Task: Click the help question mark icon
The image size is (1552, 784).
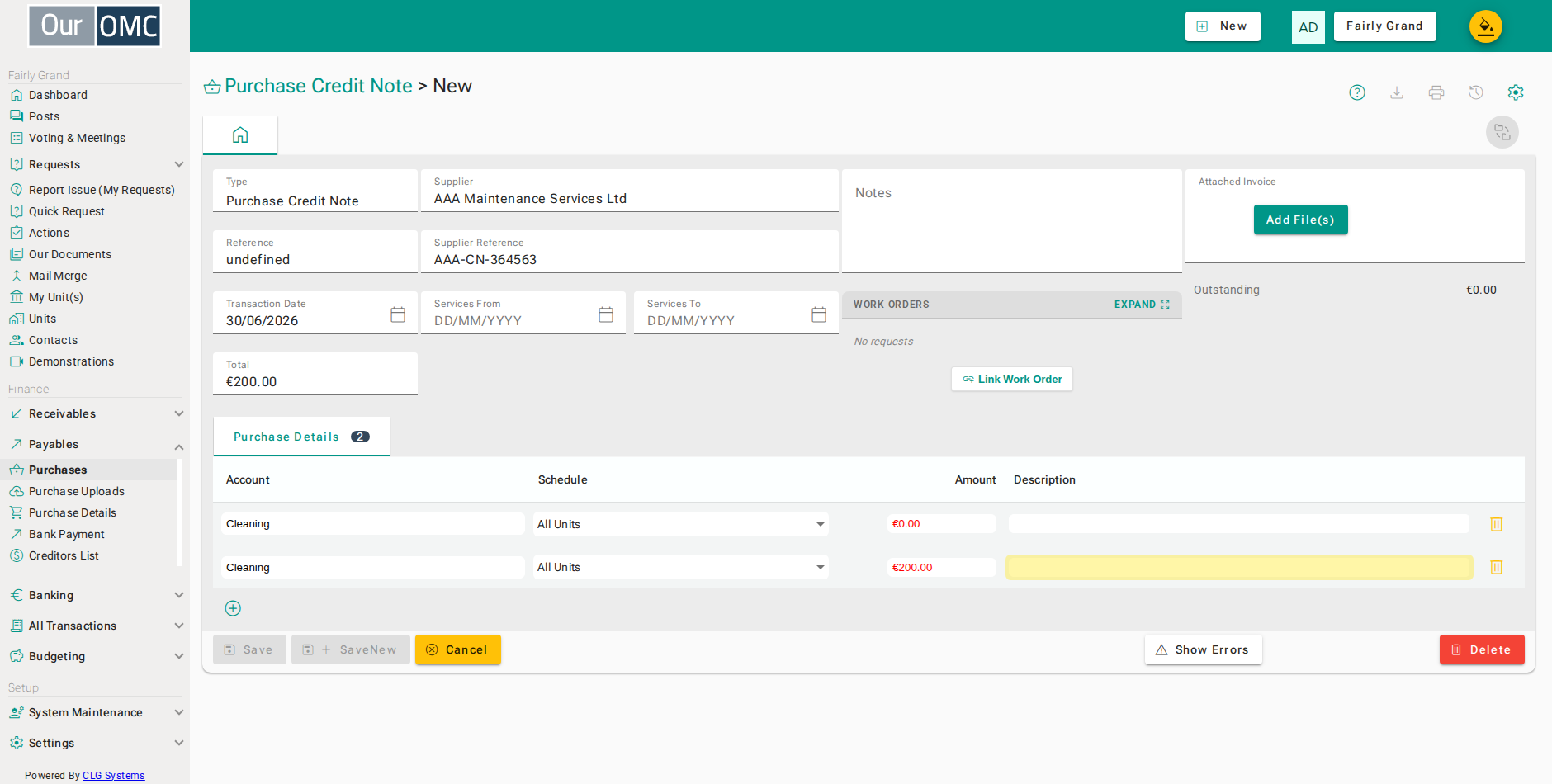Action: (1357, 92)
